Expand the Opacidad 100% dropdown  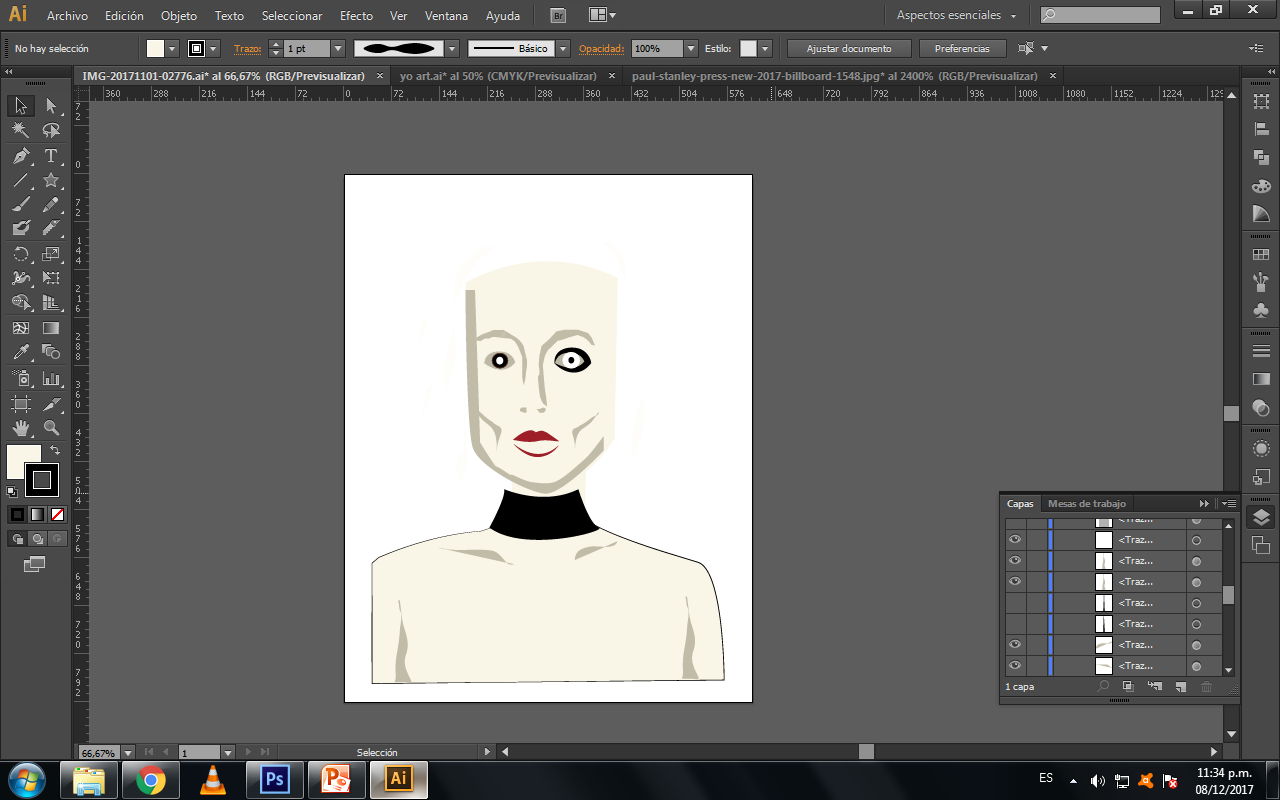(691, 48)
